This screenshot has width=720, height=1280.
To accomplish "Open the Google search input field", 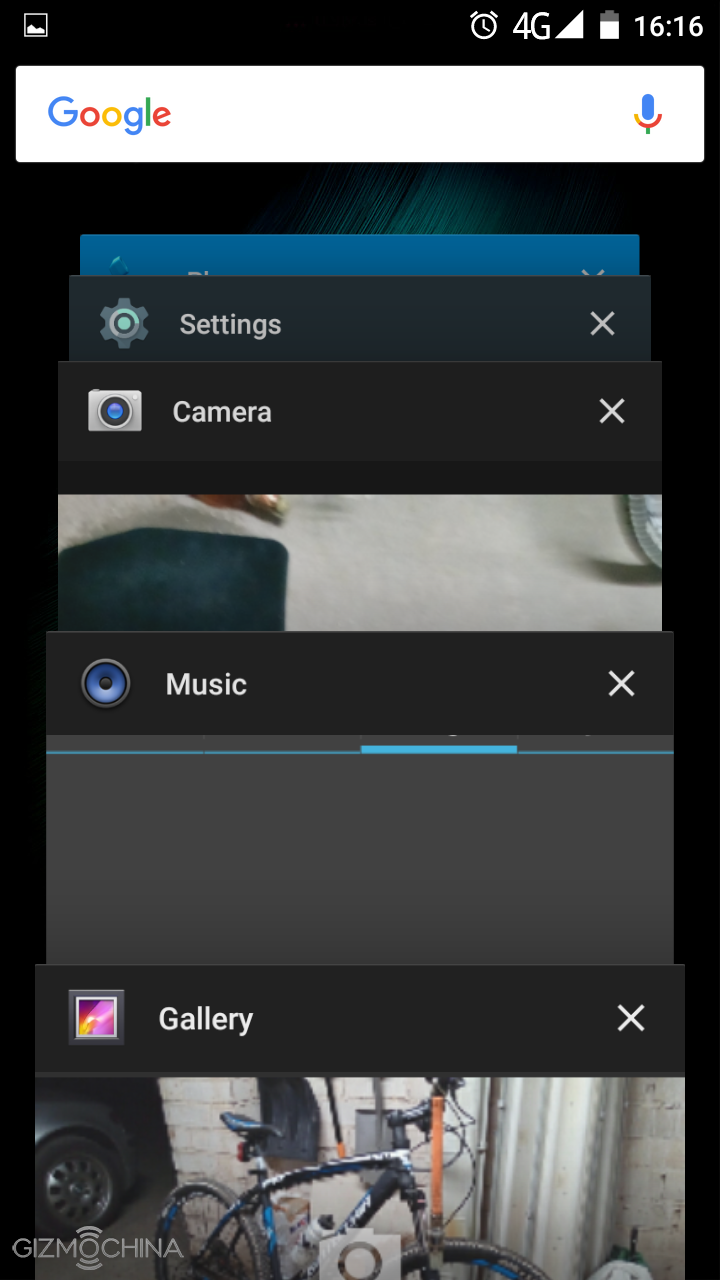I will coord(360,114).
